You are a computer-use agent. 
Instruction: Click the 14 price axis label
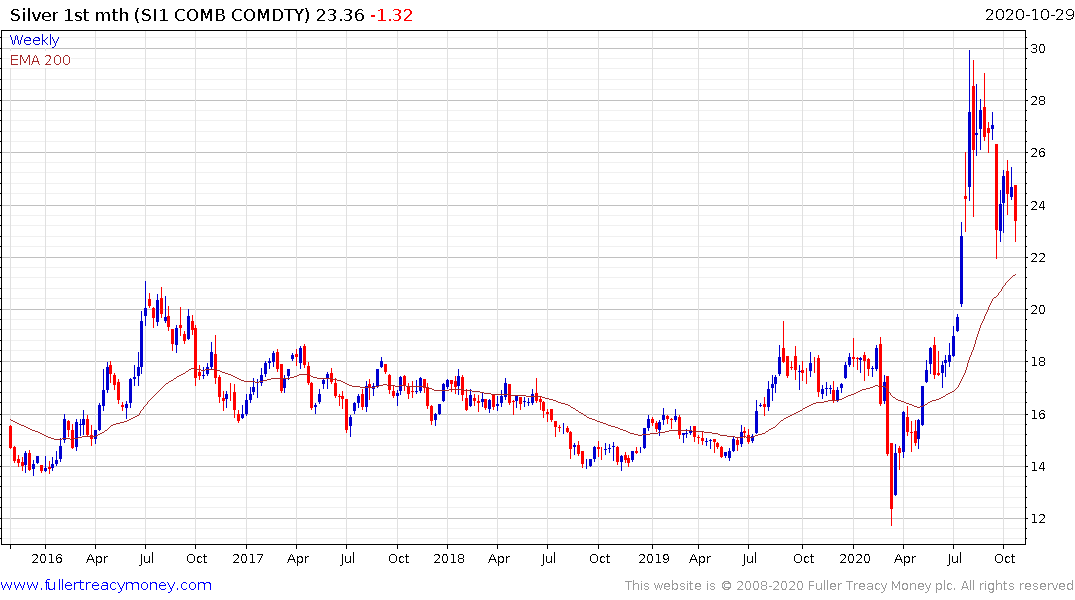tap(1037, 467)
